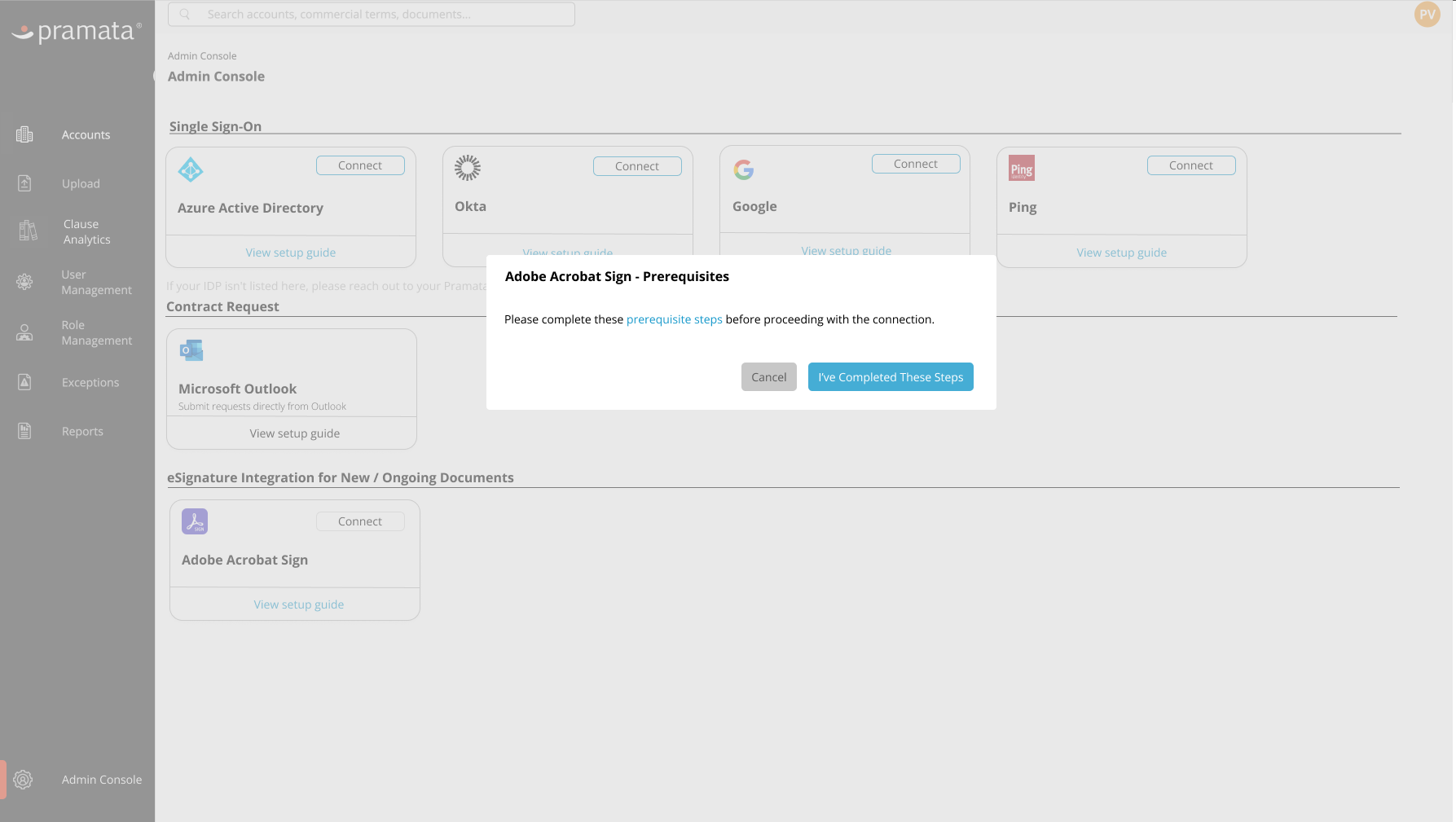Click the Microsoft Outlook card title
This screenshot has height=822, width=1456.
pos(237,389)
